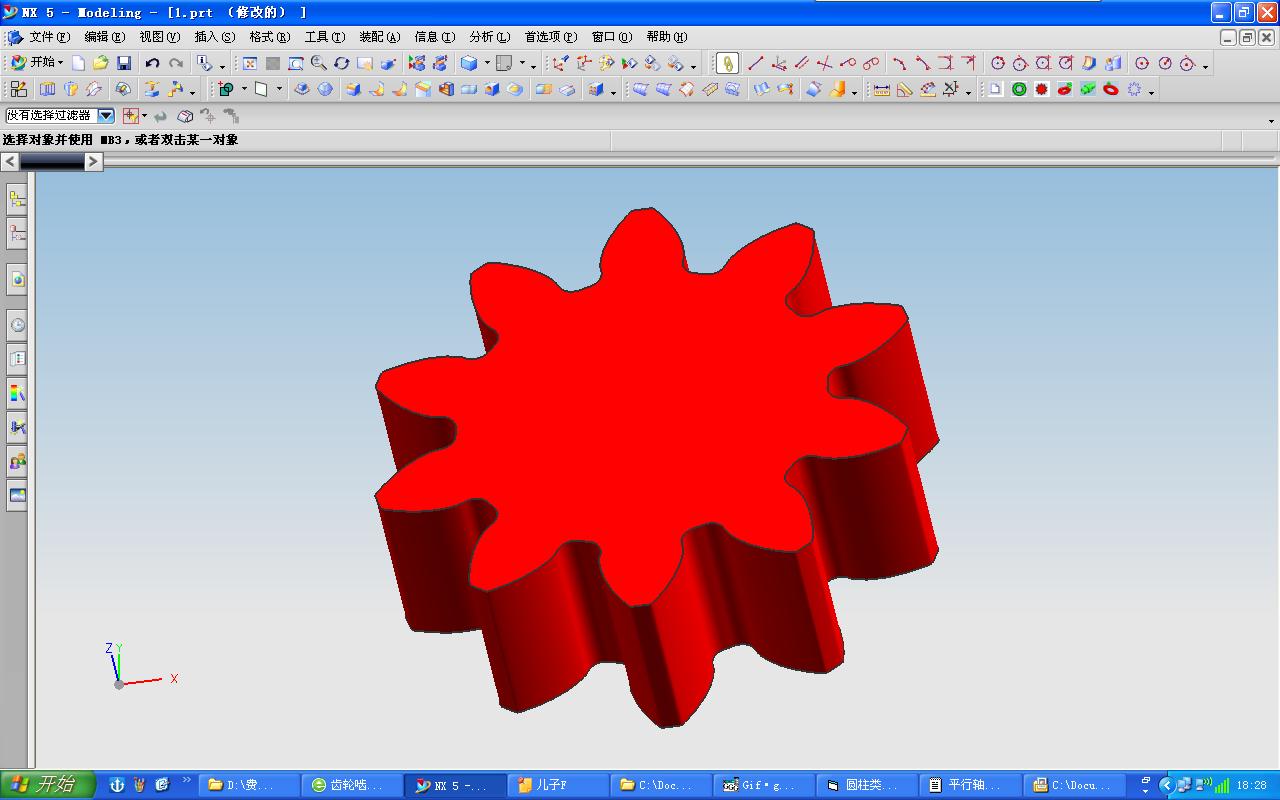Open the 装配(A) Assemblies menu
Screen dimensions: 1280x800
[379, 37]
